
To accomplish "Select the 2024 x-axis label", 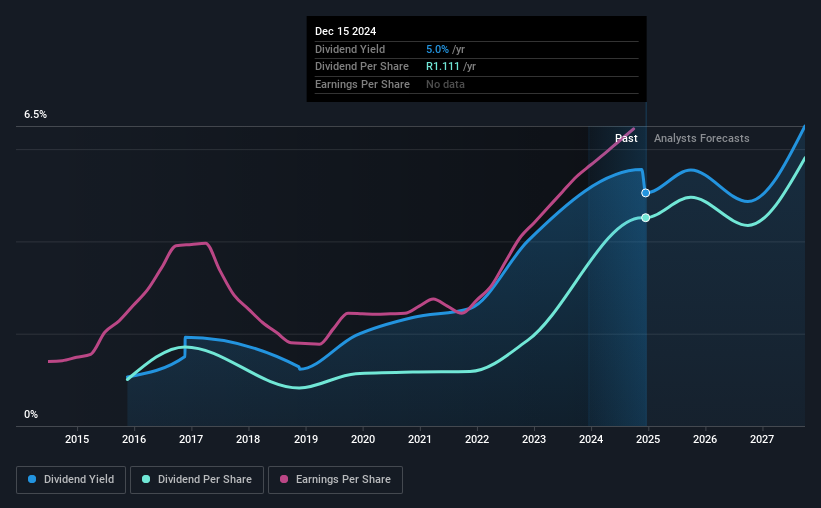I will pyautogui.click(x=591, y=439).
